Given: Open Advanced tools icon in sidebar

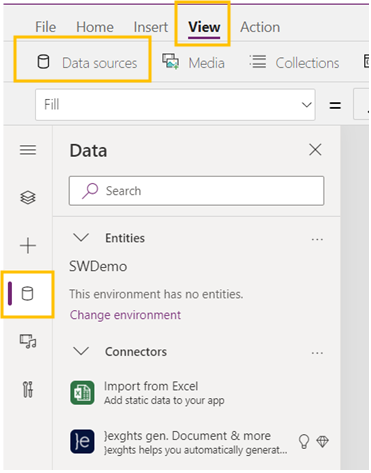Looking at the screenshot, I should (28, 389).
